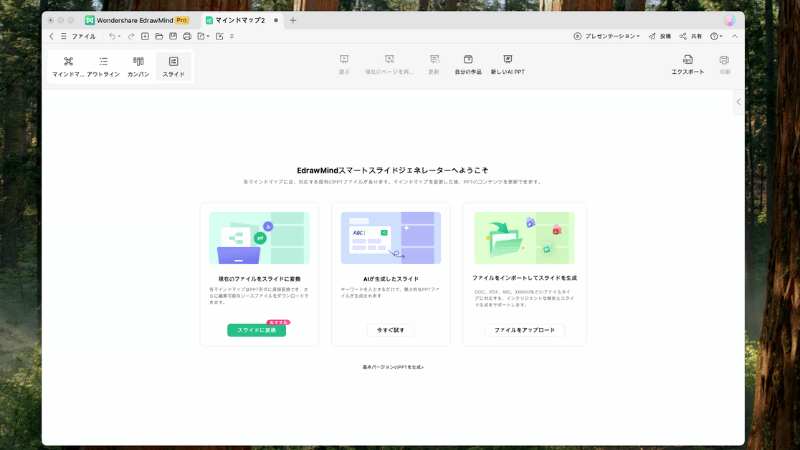Click the user avatar icon
Image resolution: width=800 pixels, height=450 pixels.
[x=730, y=20]
